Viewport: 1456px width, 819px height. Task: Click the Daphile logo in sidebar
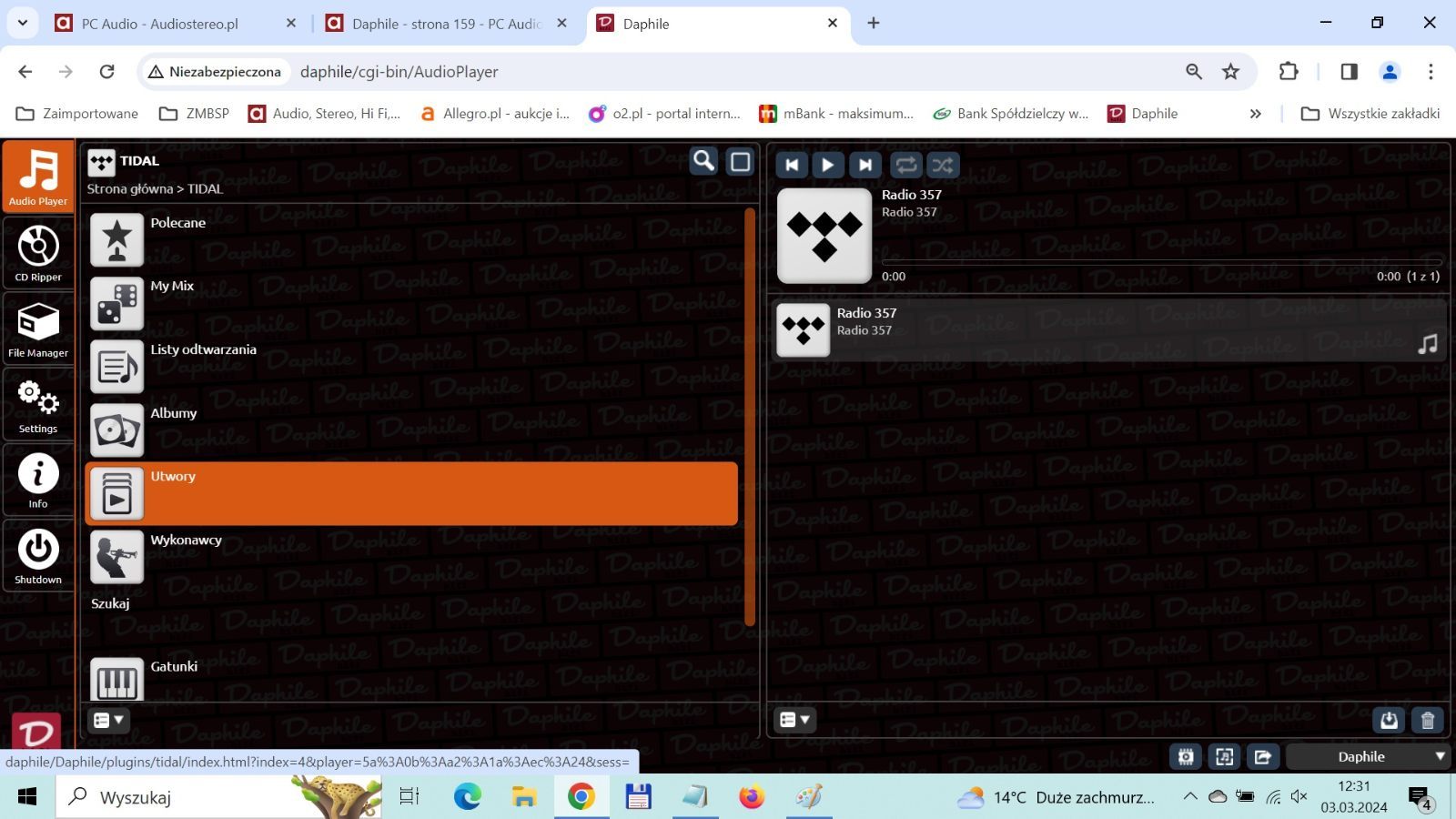(36, 731)
